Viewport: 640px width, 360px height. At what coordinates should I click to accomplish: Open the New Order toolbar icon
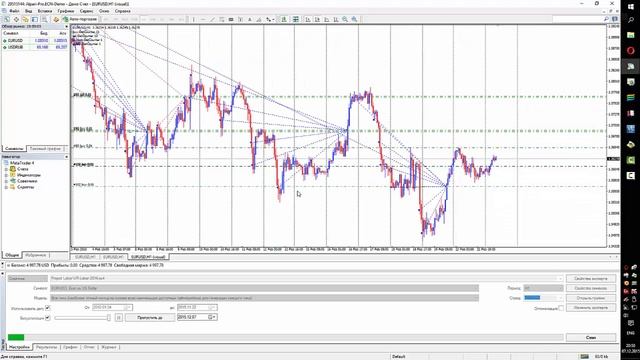click(x=56, y=19)
